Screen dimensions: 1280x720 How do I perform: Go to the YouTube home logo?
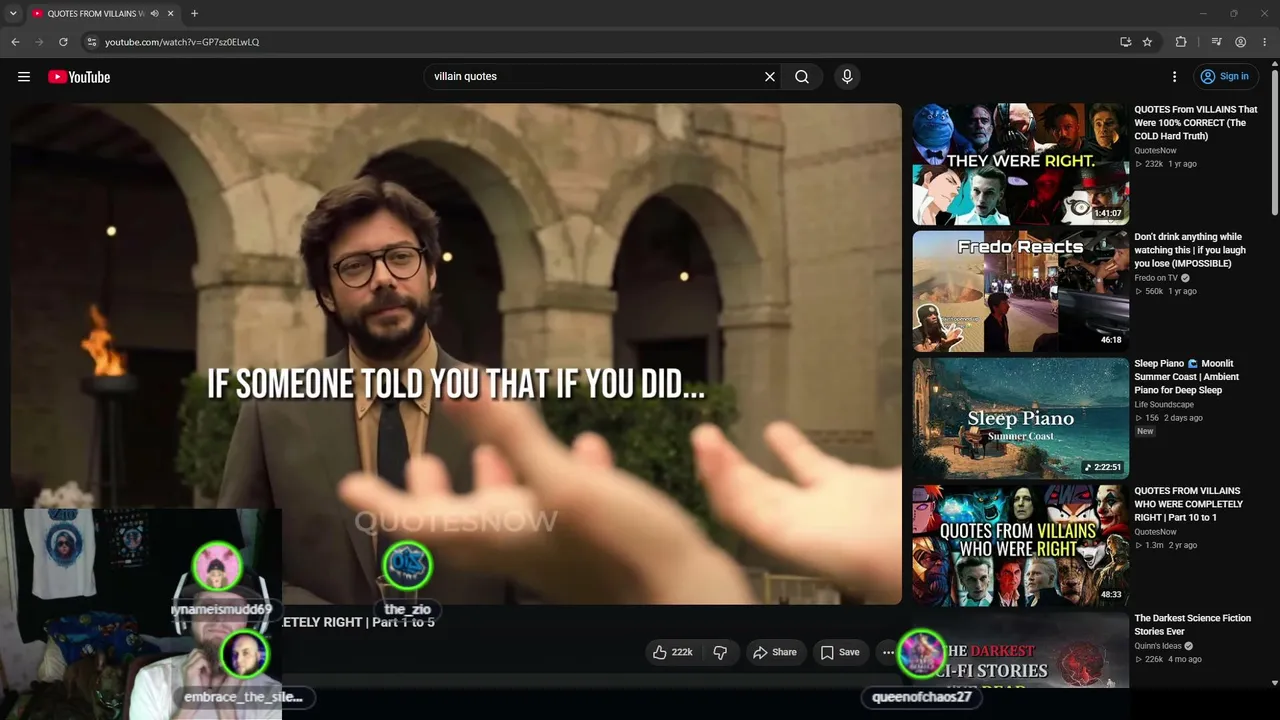(x=79, y=77)
